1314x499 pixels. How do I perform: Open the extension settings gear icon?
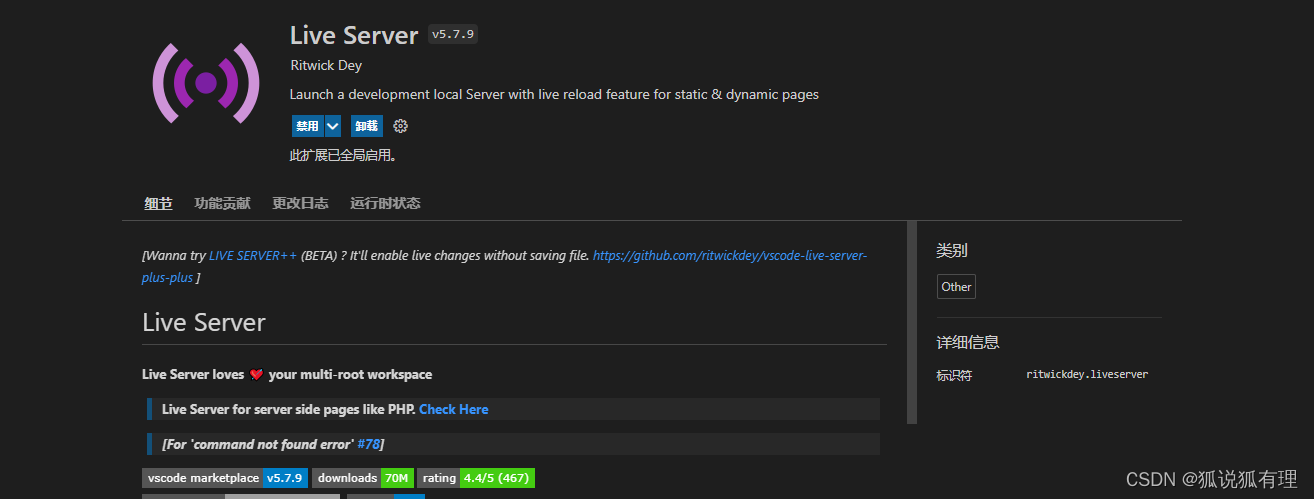(x=401, y=126)
